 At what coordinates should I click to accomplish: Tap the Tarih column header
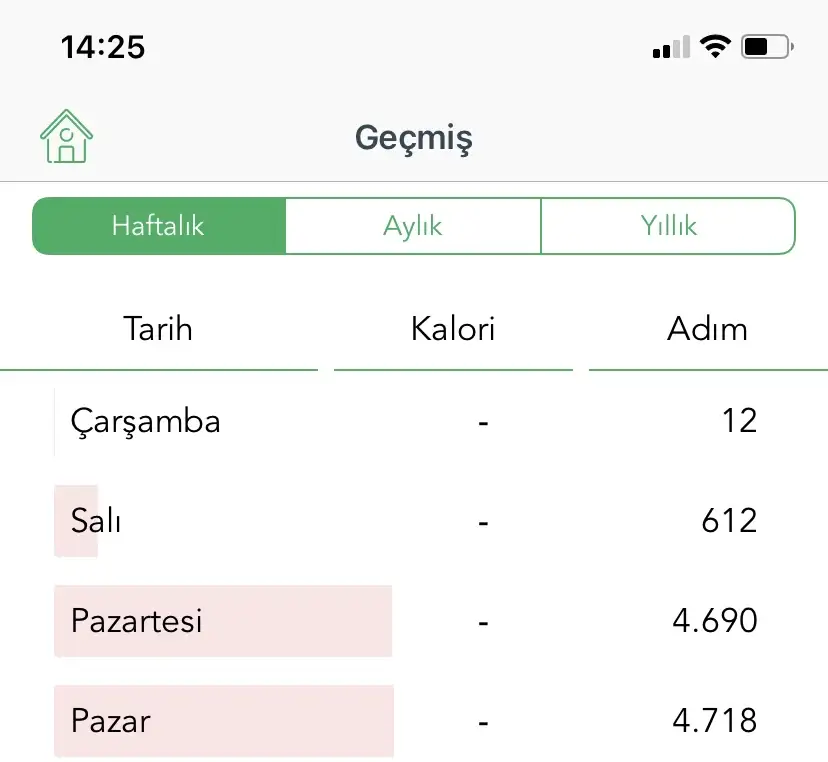158,329
